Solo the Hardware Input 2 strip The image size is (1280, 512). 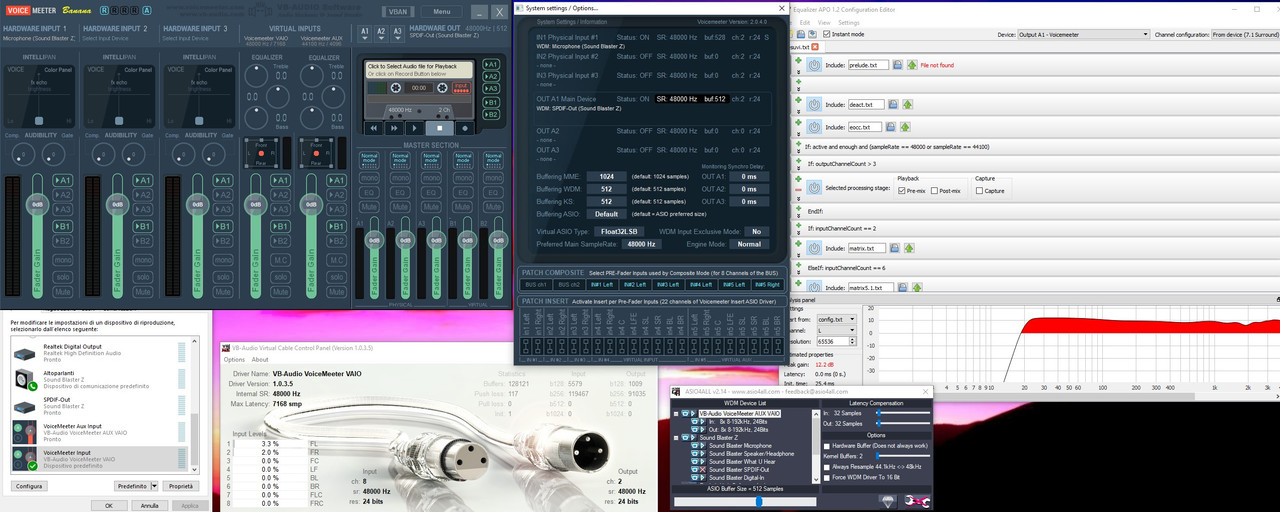143,275
